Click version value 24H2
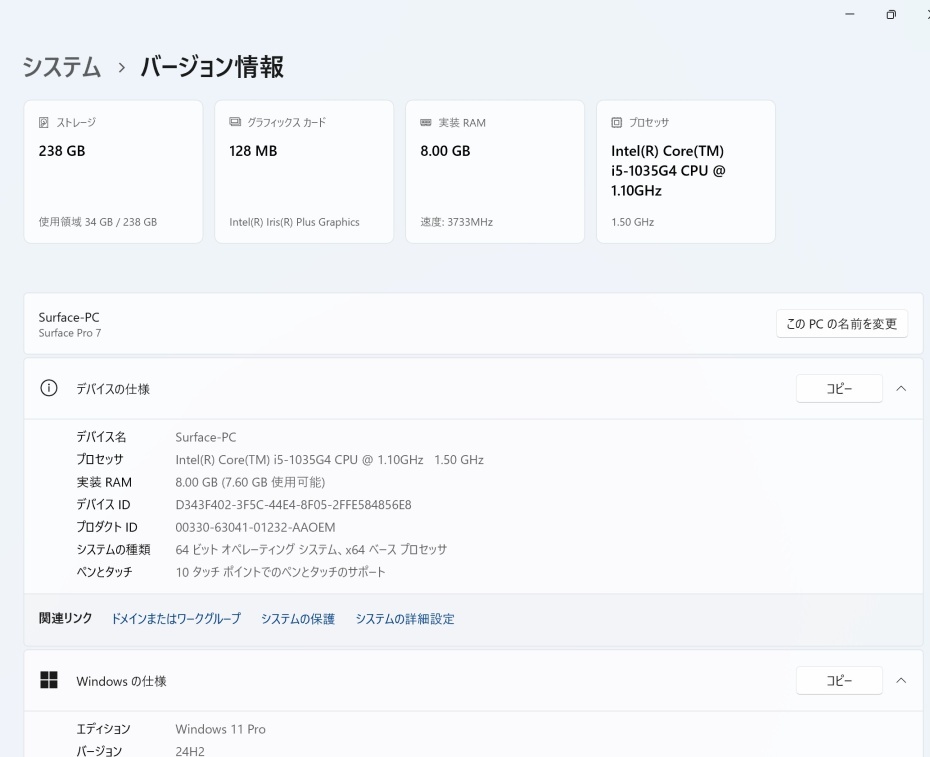The image size is (930, 757). coord(190,751)
